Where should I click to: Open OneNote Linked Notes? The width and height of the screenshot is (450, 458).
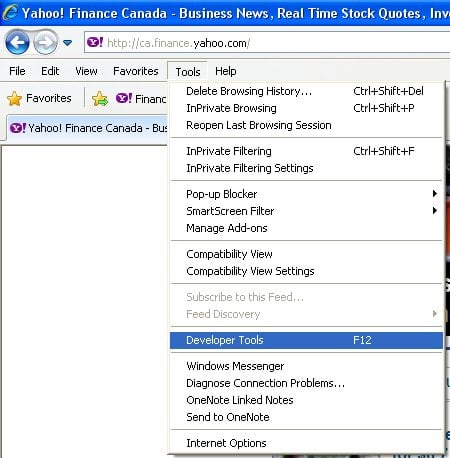point(307,400)
